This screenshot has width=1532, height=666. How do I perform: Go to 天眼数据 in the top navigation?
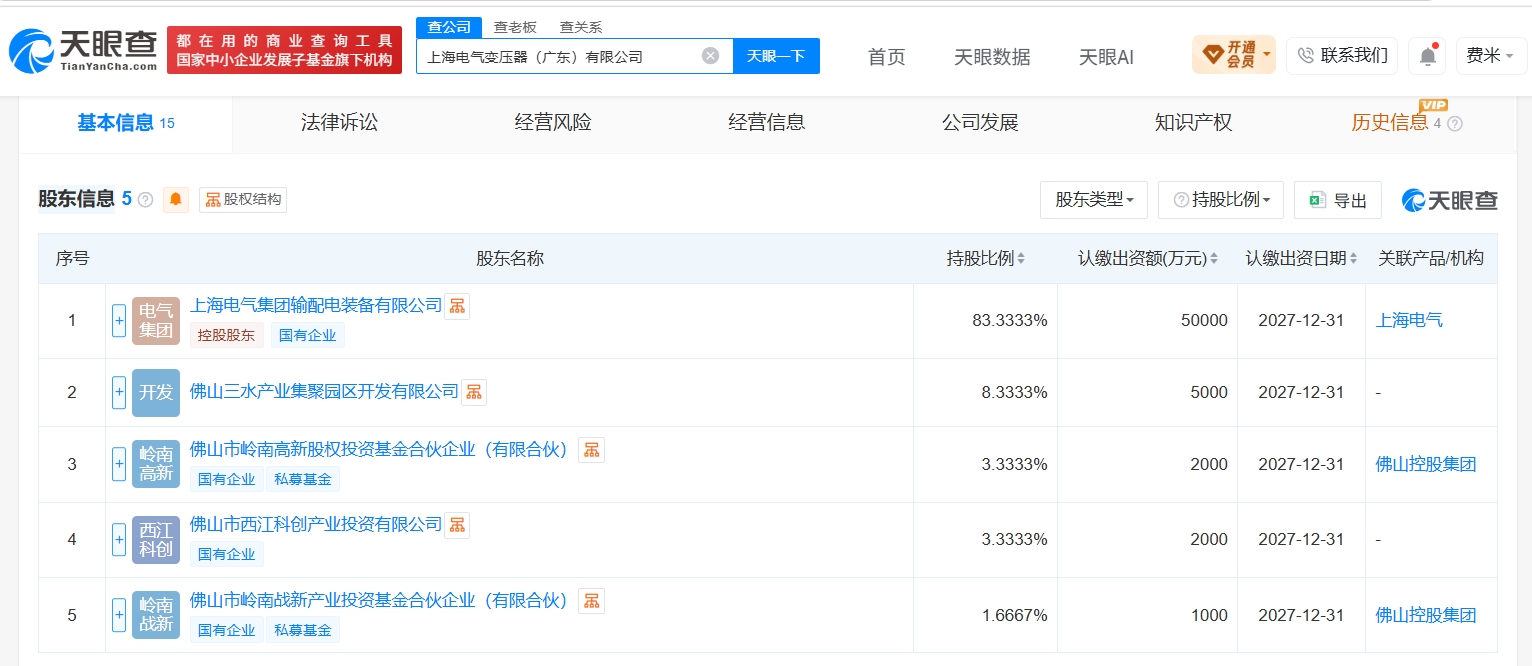(x=992, y=57)
